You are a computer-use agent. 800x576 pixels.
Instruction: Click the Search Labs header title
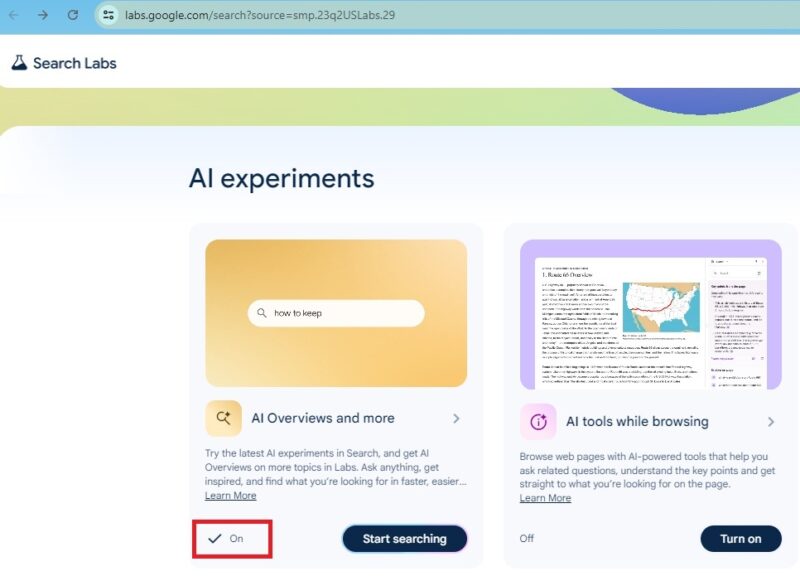click(x=77, y=62)
